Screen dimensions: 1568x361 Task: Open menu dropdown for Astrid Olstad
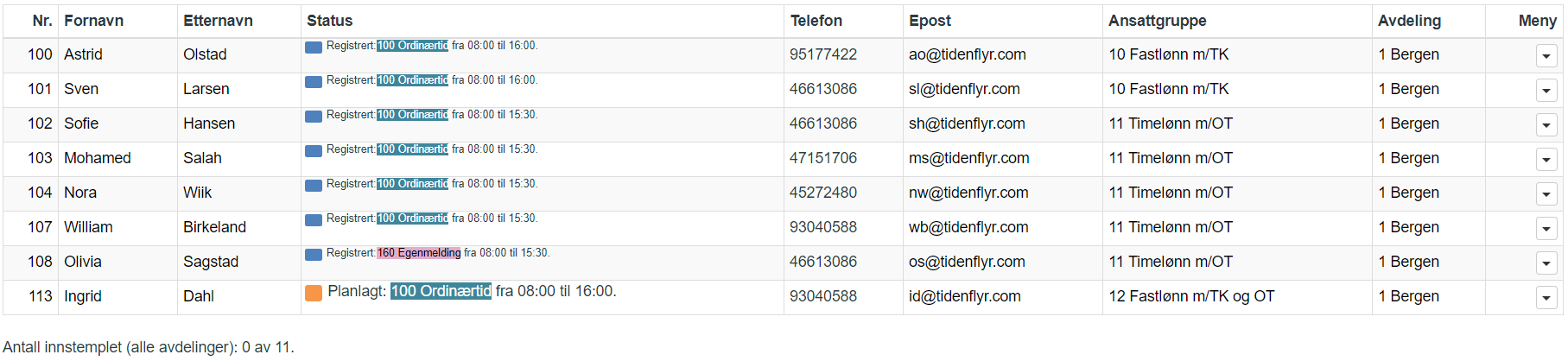tap(1546, 56)
